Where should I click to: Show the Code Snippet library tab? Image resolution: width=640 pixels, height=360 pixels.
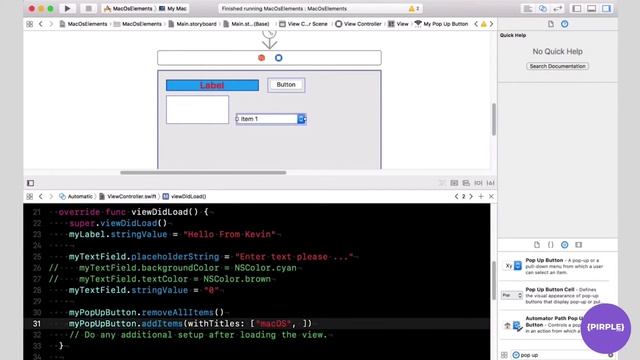551,245
